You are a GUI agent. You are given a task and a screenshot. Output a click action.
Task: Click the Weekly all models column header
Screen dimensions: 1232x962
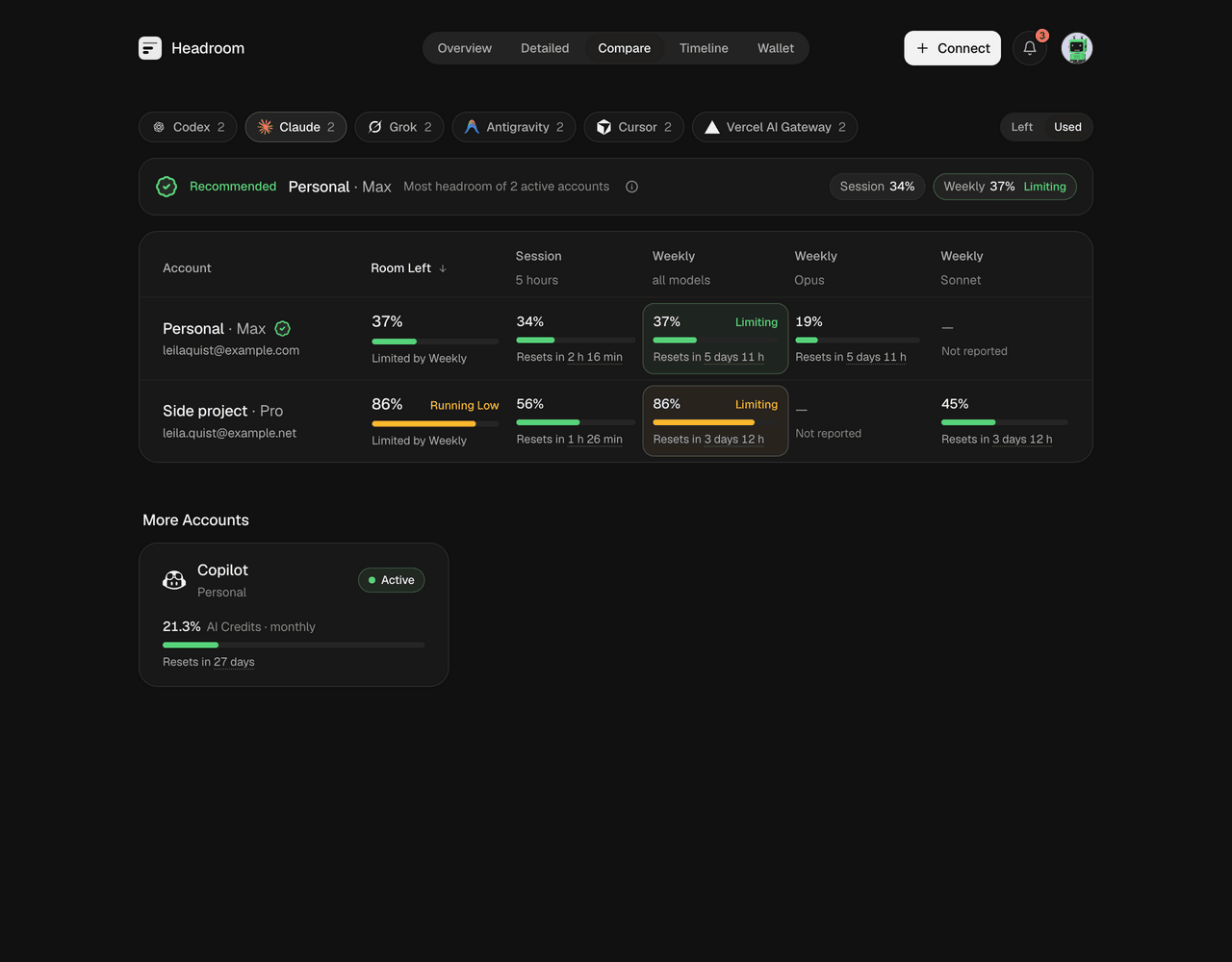tap(681, 267)
